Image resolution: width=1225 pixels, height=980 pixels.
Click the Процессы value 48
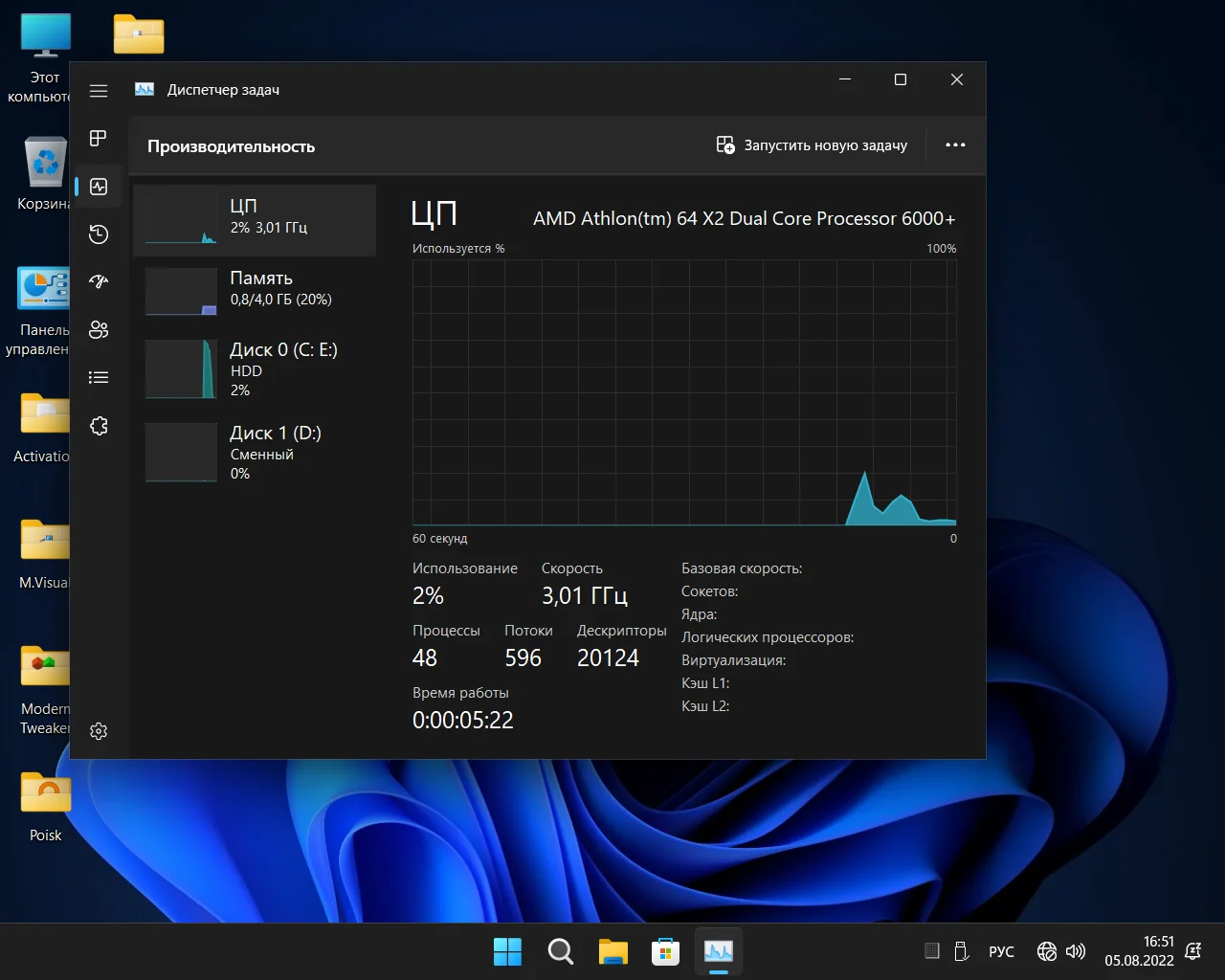coord(425,658)
